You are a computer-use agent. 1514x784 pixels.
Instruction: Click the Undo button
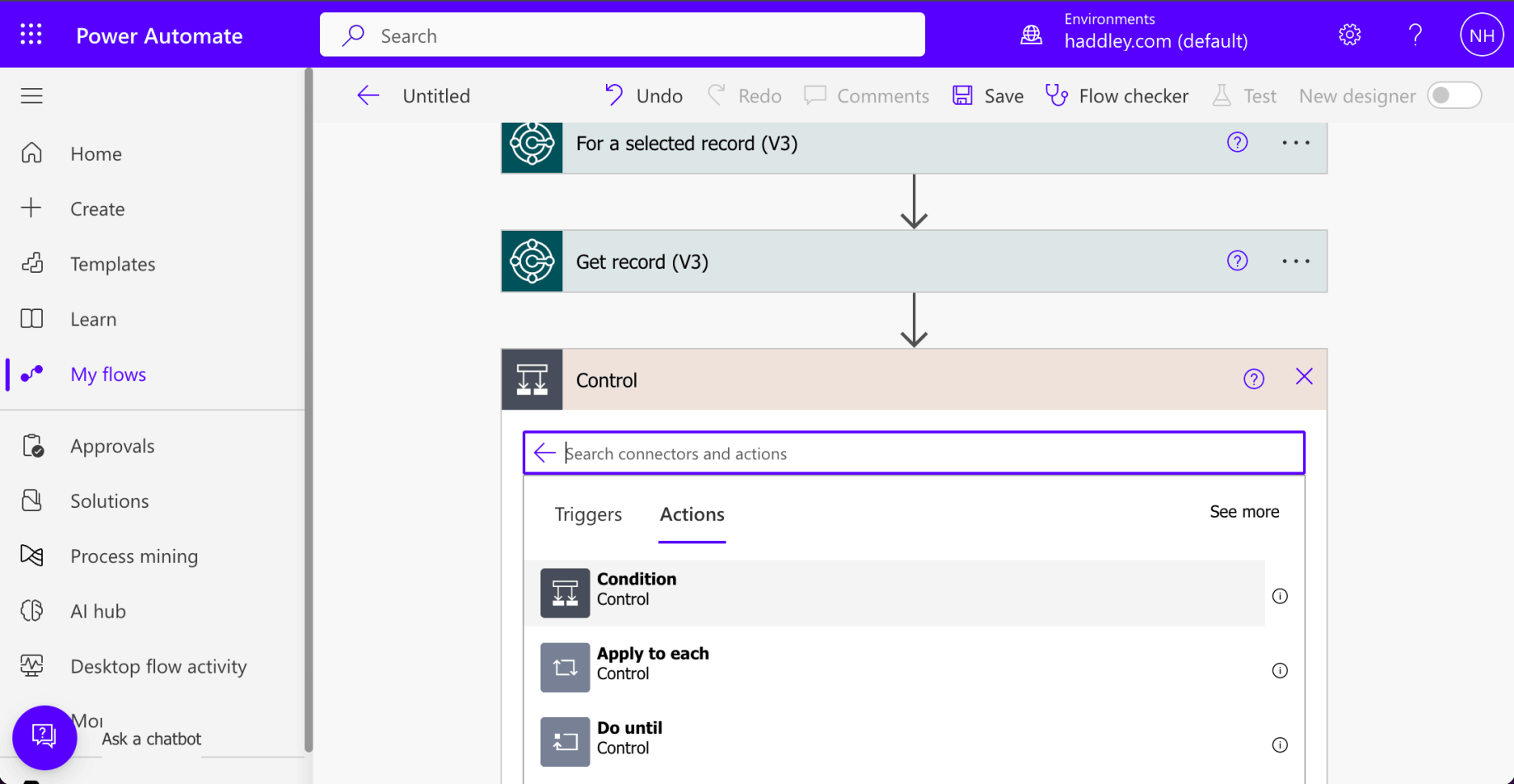(x=644, y=96)
